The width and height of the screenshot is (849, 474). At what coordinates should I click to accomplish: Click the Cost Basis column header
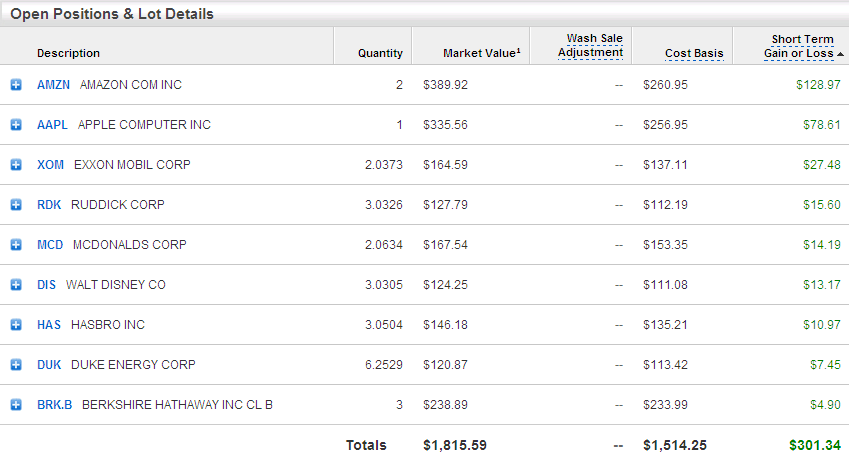click(x=694, y=54)
